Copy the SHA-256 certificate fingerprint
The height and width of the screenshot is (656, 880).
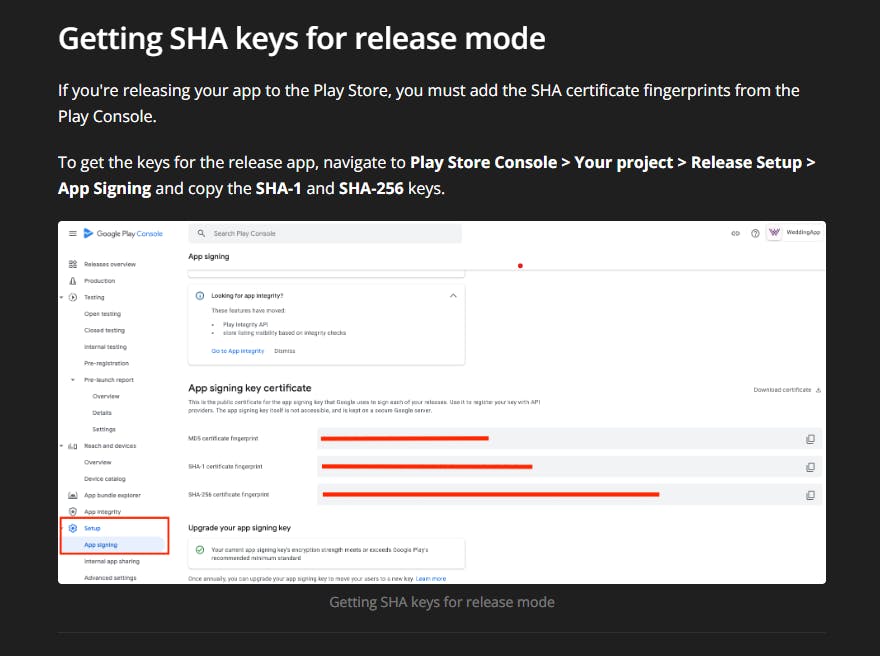[x=810, y=494]
